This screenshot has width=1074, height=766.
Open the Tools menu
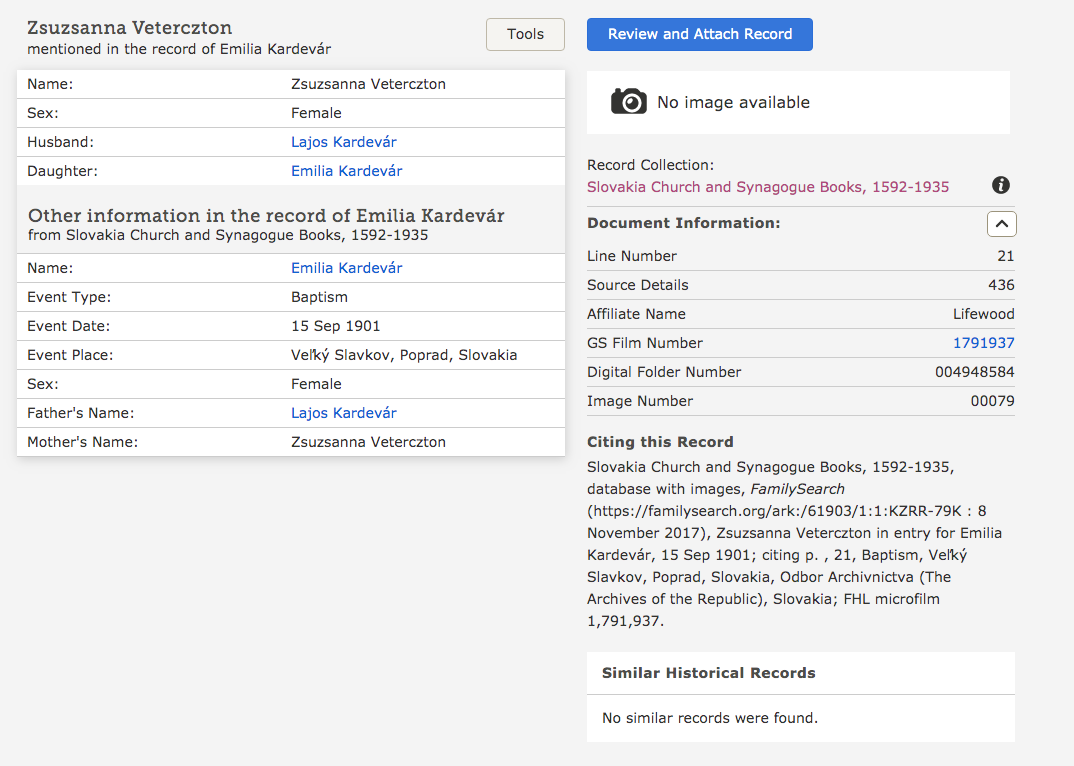pyautogui.click(x=525, y=34)
